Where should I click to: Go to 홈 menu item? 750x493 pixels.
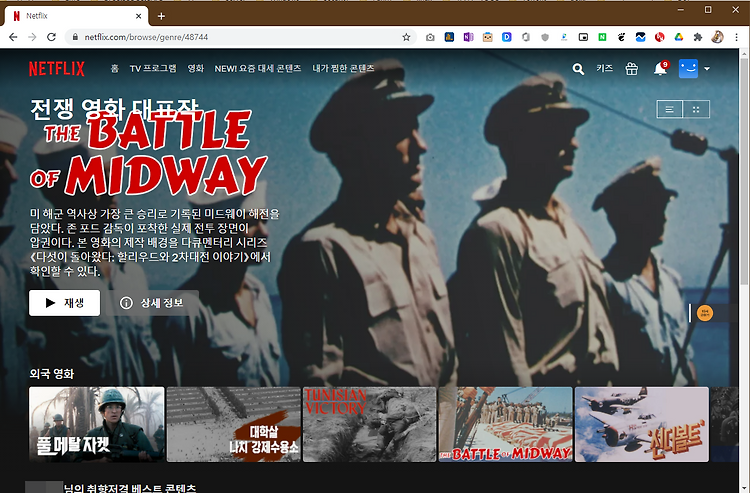(114, 68)
